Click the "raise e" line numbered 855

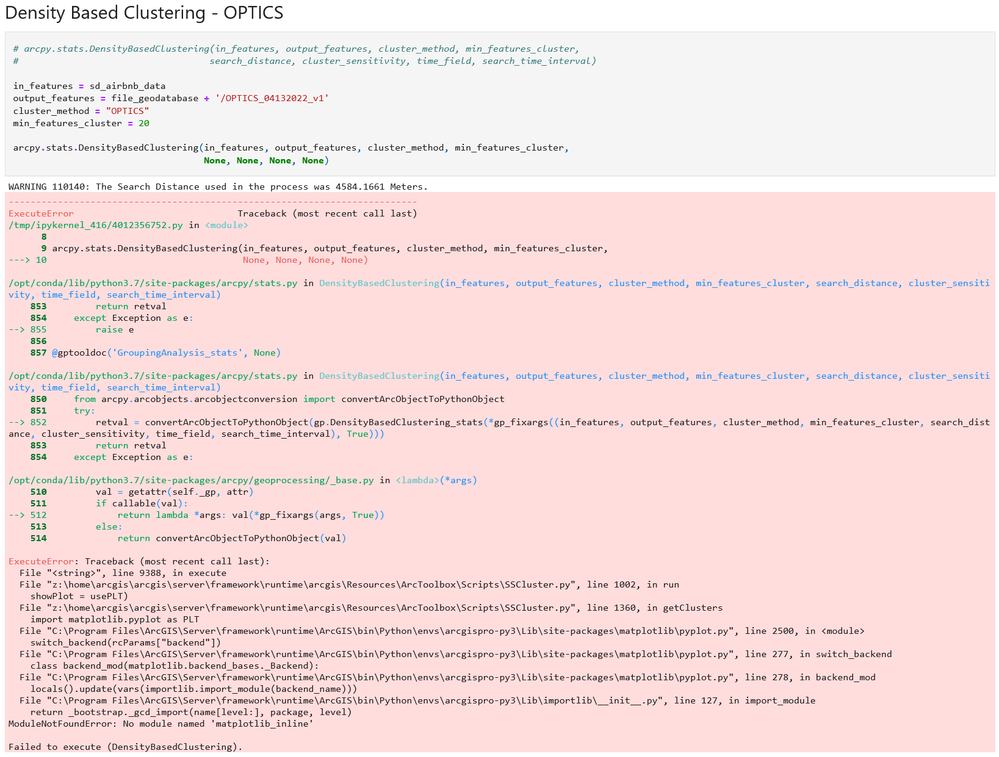pyautogui.click(x=115, y=329)
